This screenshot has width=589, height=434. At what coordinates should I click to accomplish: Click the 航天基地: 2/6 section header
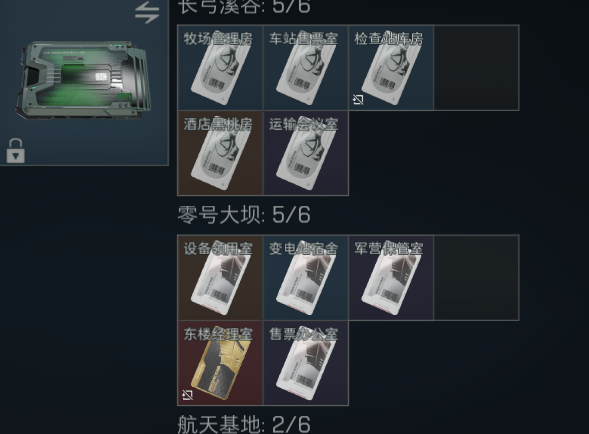244,425
